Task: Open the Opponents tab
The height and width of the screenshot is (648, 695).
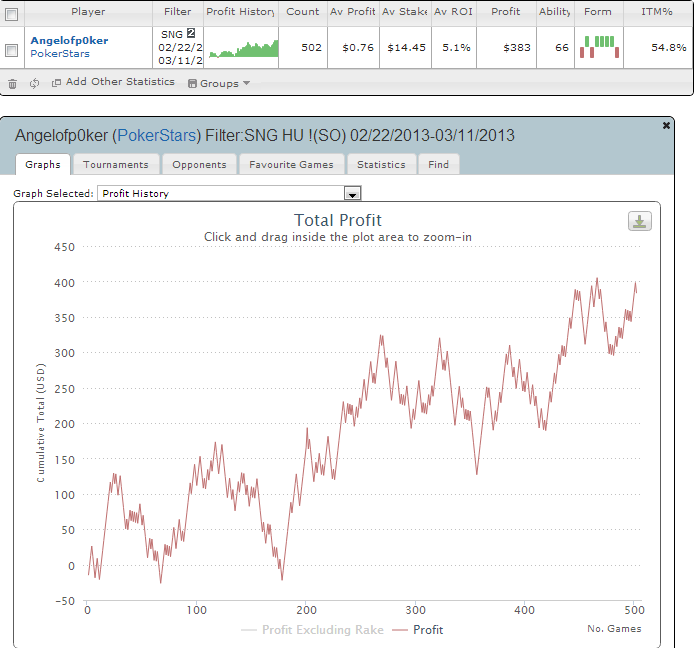Action: [199, 164]
